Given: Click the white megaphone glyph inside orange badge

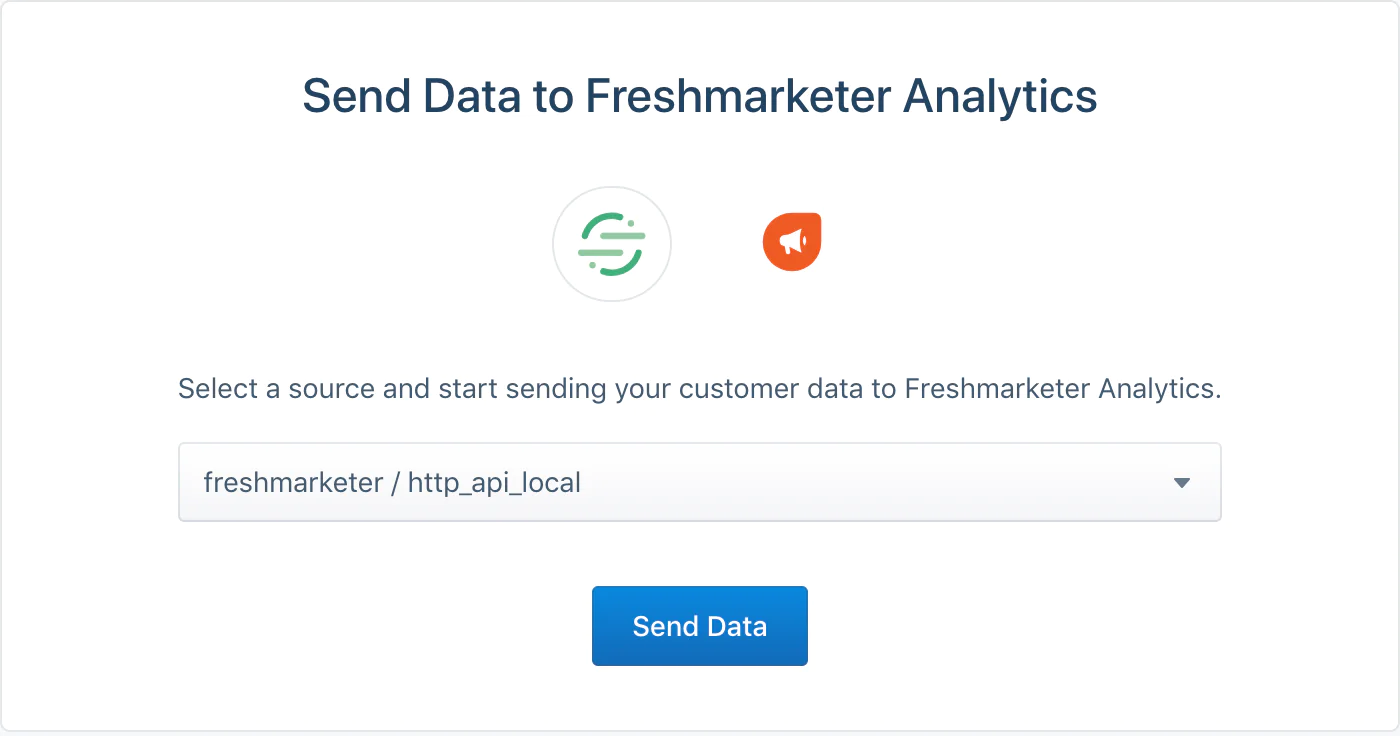Looking at the screenshot, I should point(792,242).
